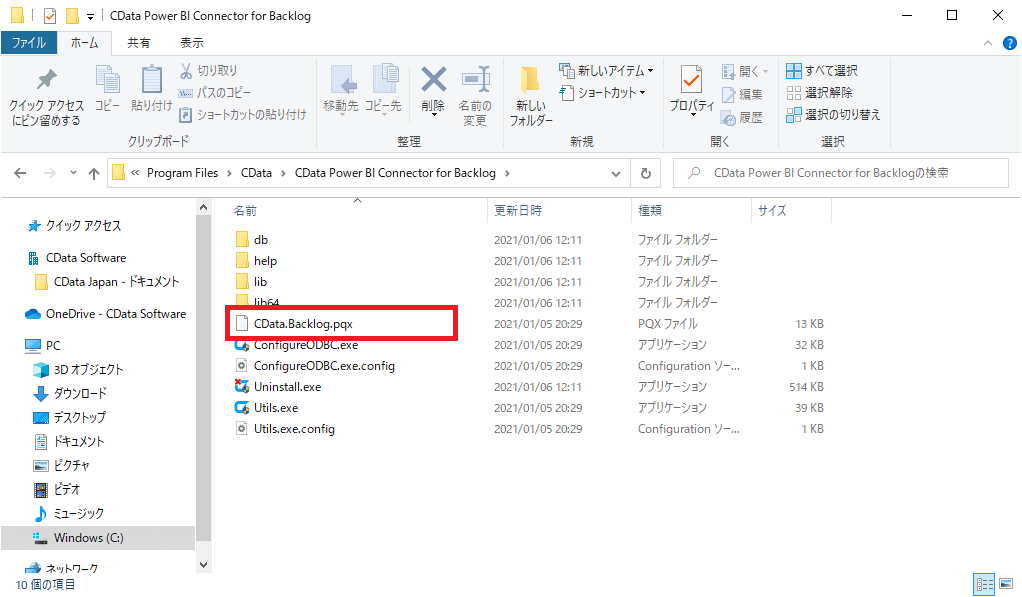
Task: Click Select None in ribbon
Action: click(819, 93)
